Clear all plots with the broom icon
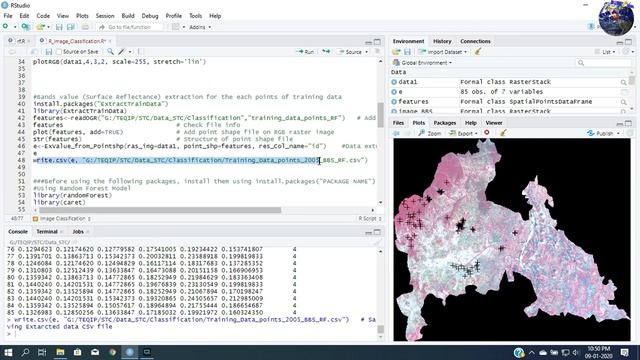This screenshot has width=640, height=360. tap(503, 133)
